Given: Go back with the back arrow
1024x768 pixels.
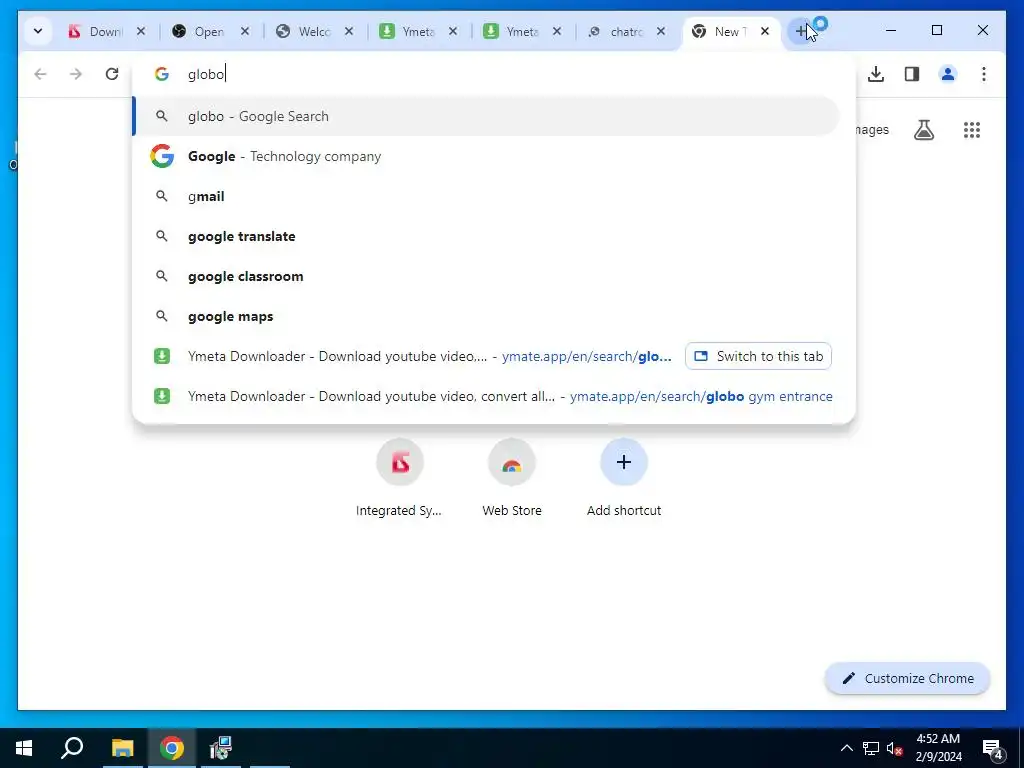Looking at the screenshot, I should [x=40, y=74].
